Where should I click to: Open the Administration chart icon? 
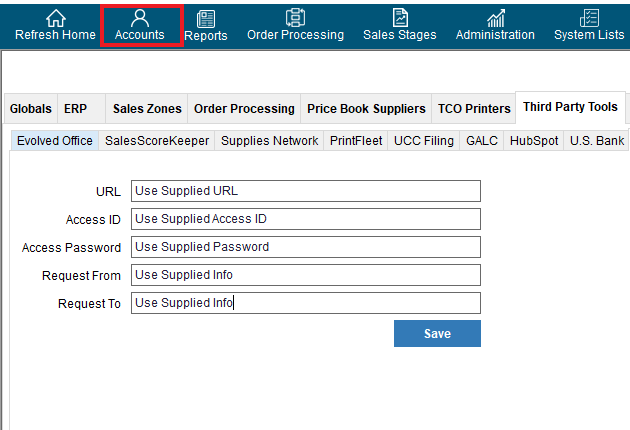pyautogui.click(x=496, y=18)
